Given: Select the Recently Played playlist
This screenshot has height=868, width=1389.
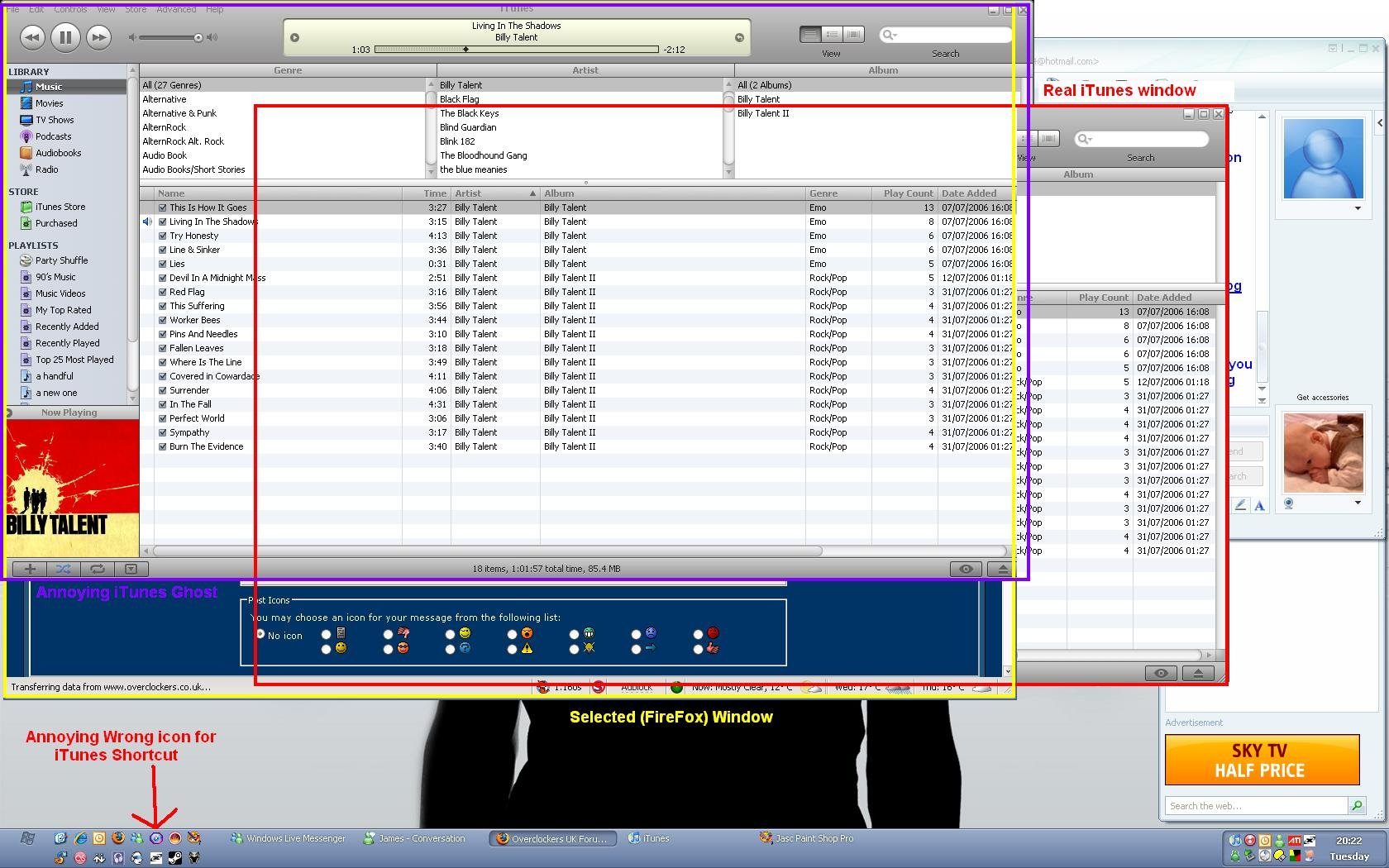Looking at the screenshot, I should (67, 343).
